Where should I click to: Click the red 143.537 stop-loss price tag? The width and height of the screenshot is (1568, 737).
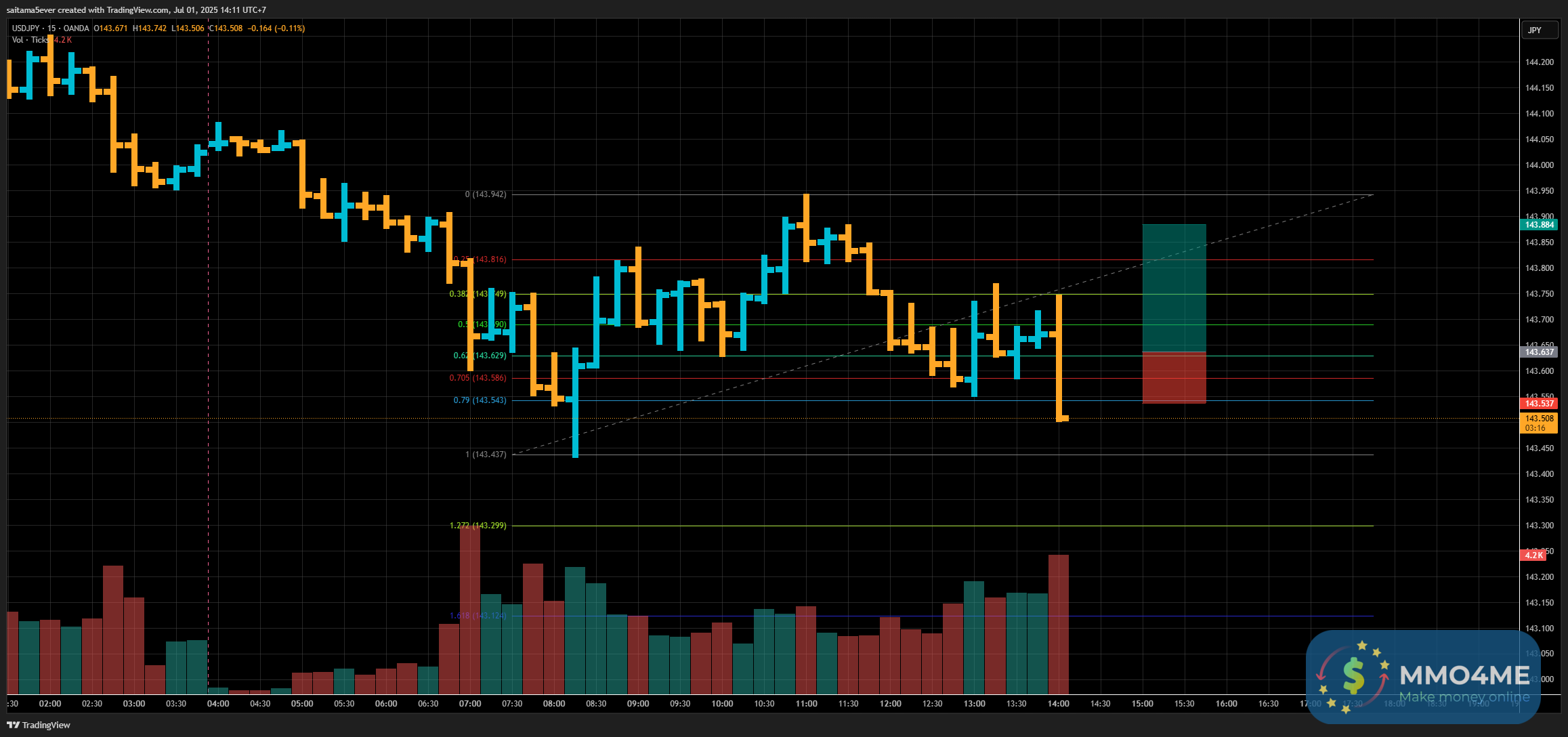pos(1539,404)
